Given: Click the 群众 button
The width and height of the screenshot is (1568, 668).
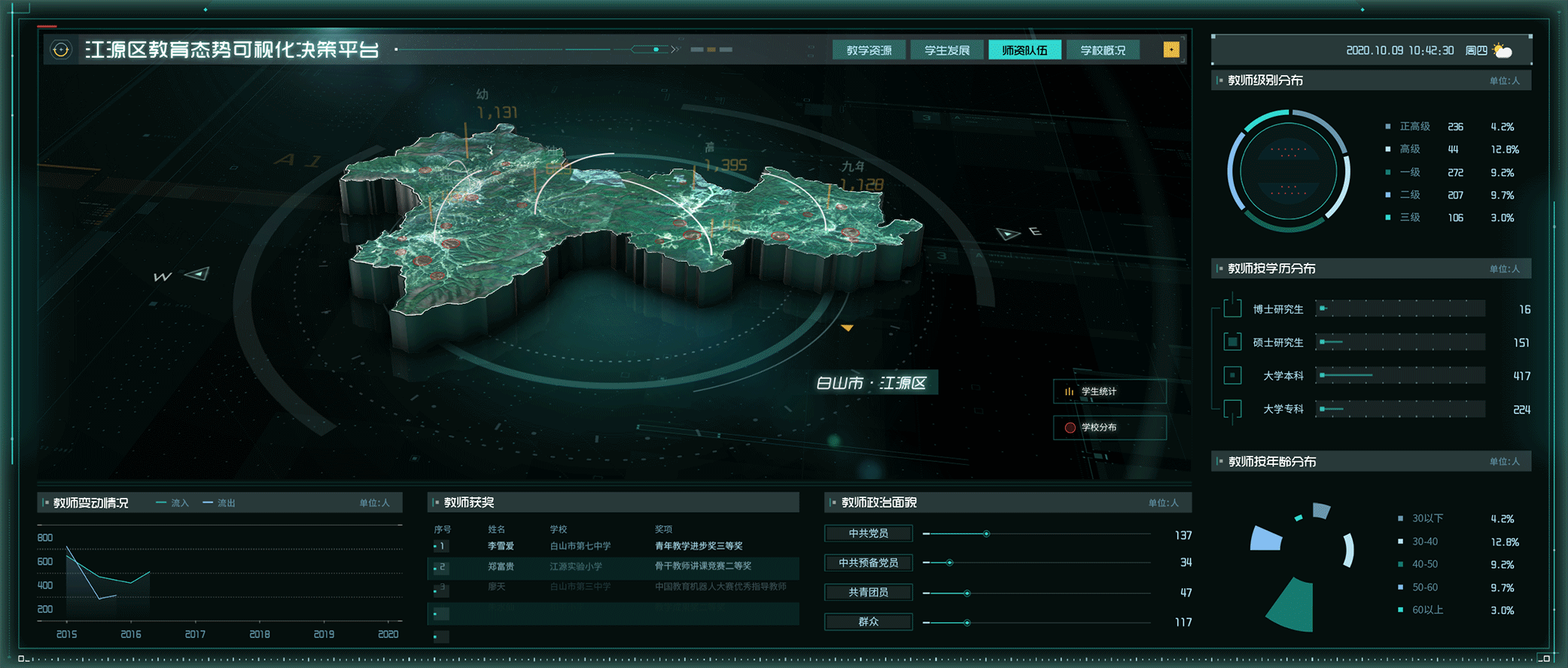Looking at the screenshot, I should (x=869, y=622).
